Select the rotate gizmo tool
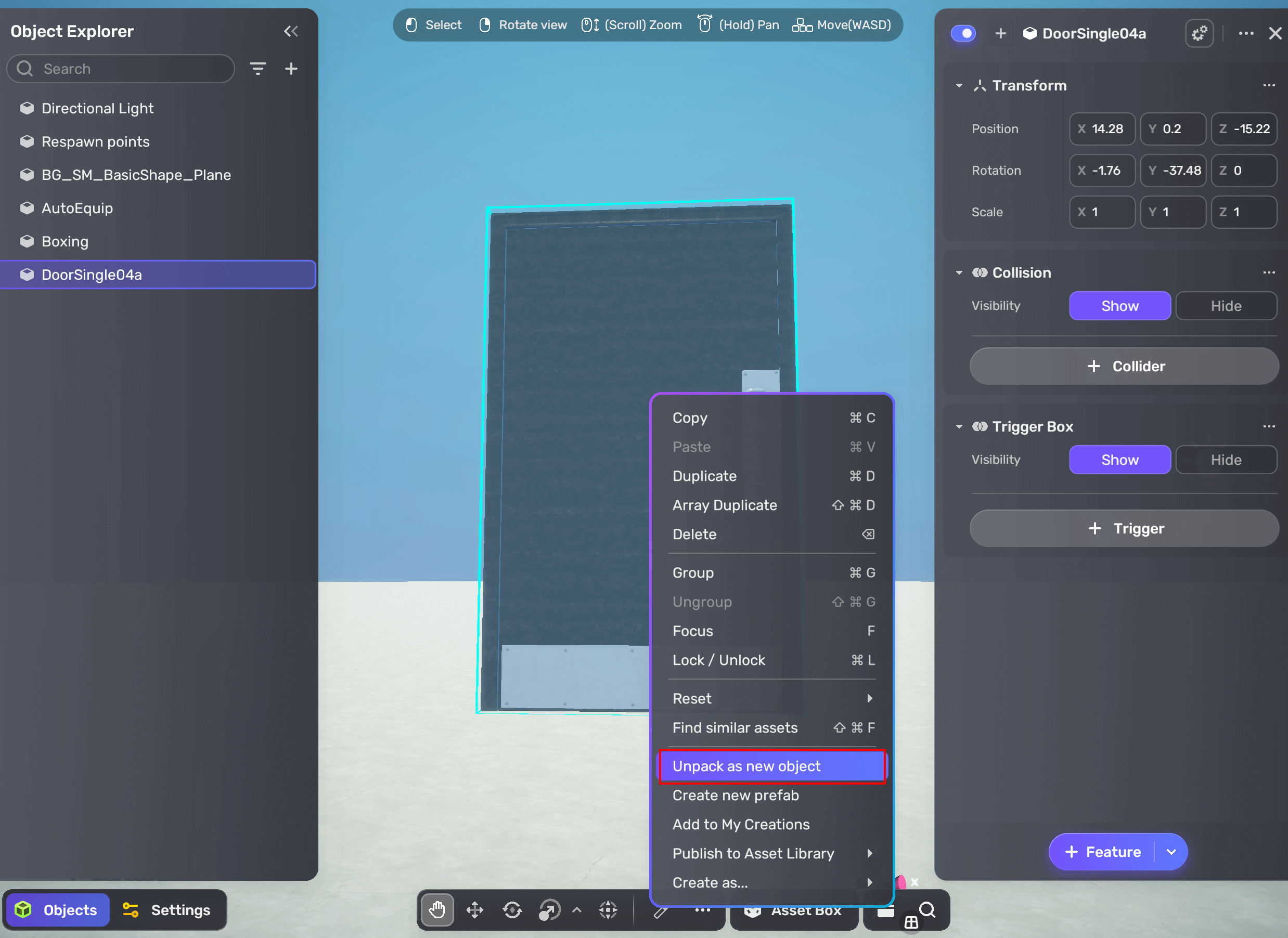 click(x=512, y=909)
